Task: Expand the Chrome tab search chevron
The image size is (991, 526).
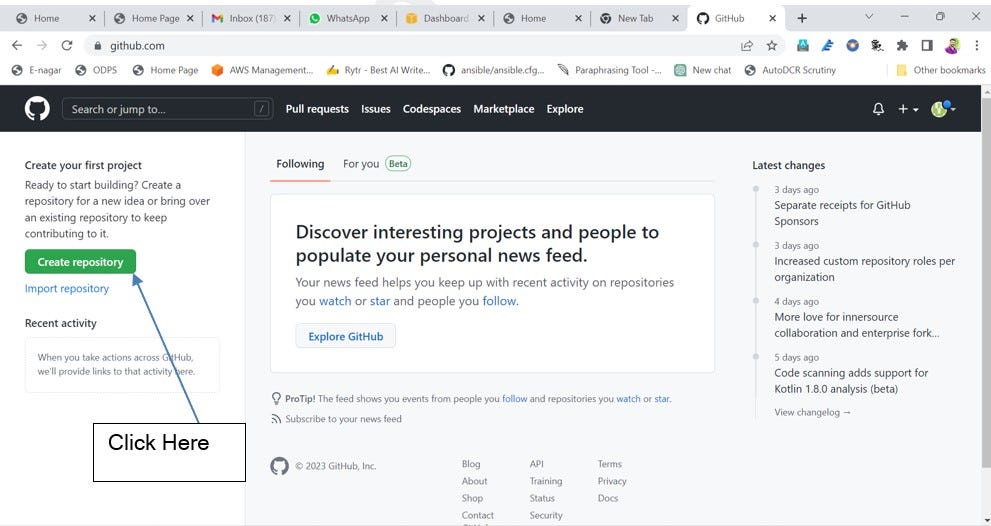Action: [x=868, y=17]
